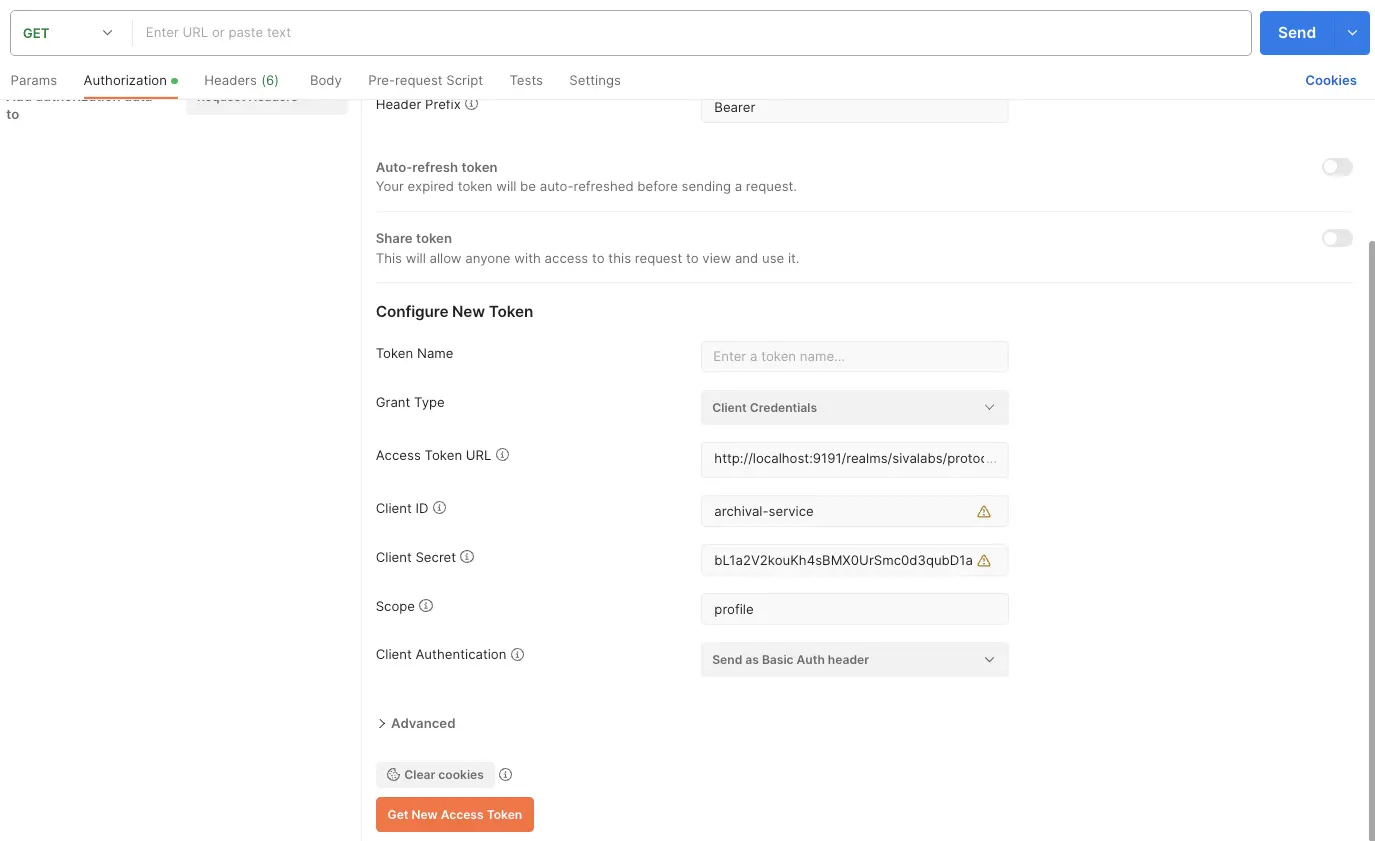Image resolution: width=1375 pixels, height=841 pixels.
Task: Open the Headers (6) tab
Action: [241, 80]
